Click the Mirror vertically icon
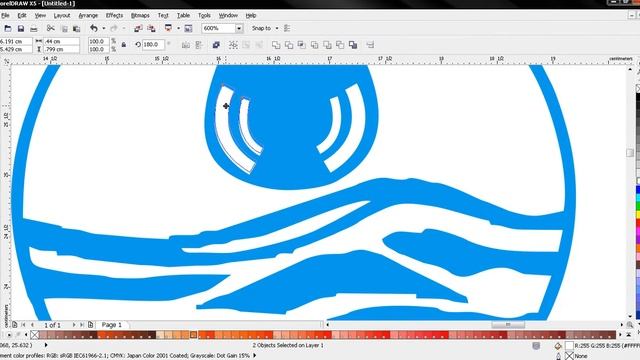The image size is (640, 360). 199,45
